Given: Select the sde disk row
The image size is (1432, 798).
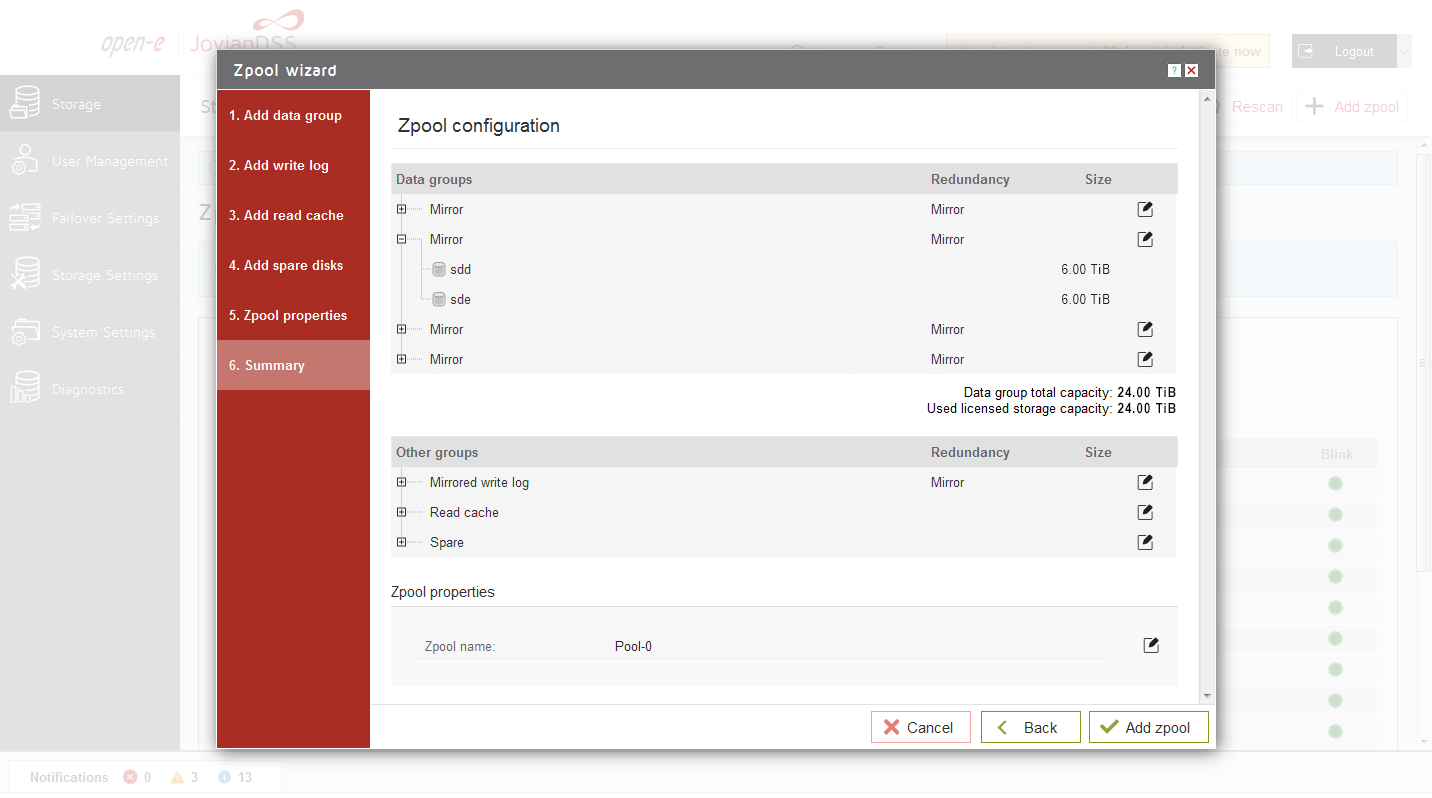Looking at the screenshot, I should [x=784, y=299].
